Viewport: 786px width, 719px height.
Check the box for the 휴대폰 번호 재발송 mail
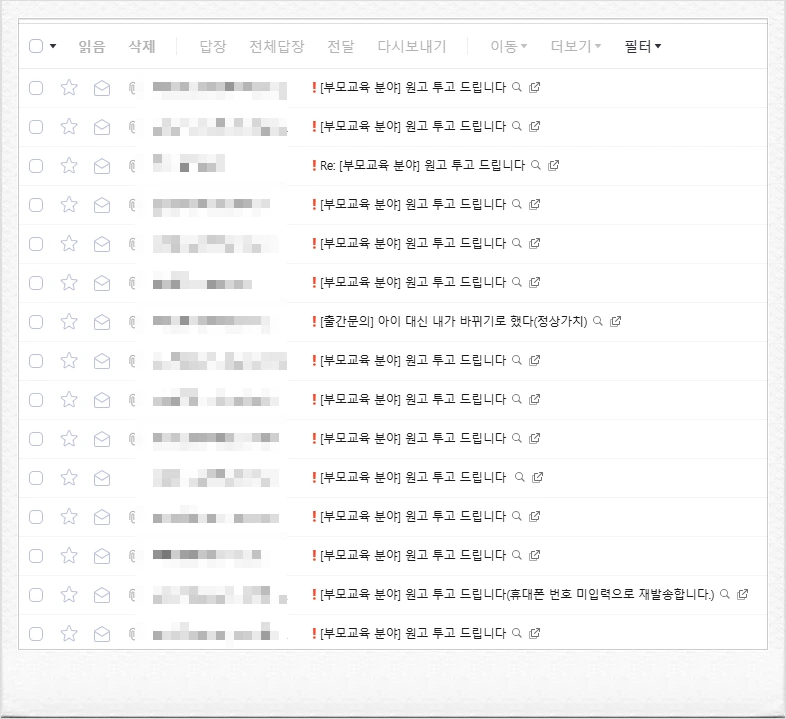tap(36, 595)
